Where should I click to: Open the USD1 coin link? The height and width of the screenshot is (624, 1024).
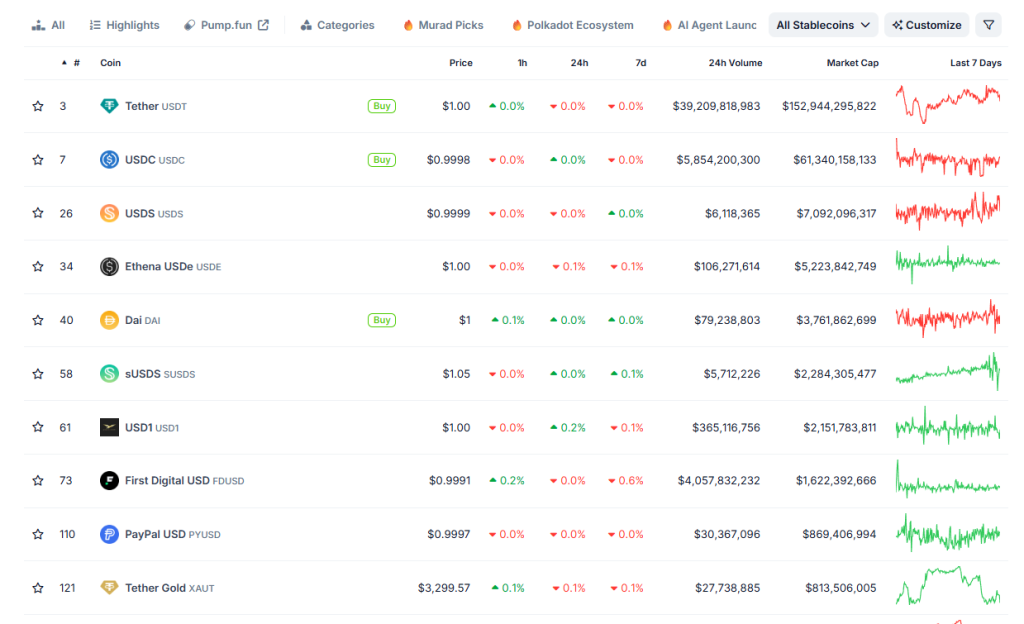tap(152, 428)
